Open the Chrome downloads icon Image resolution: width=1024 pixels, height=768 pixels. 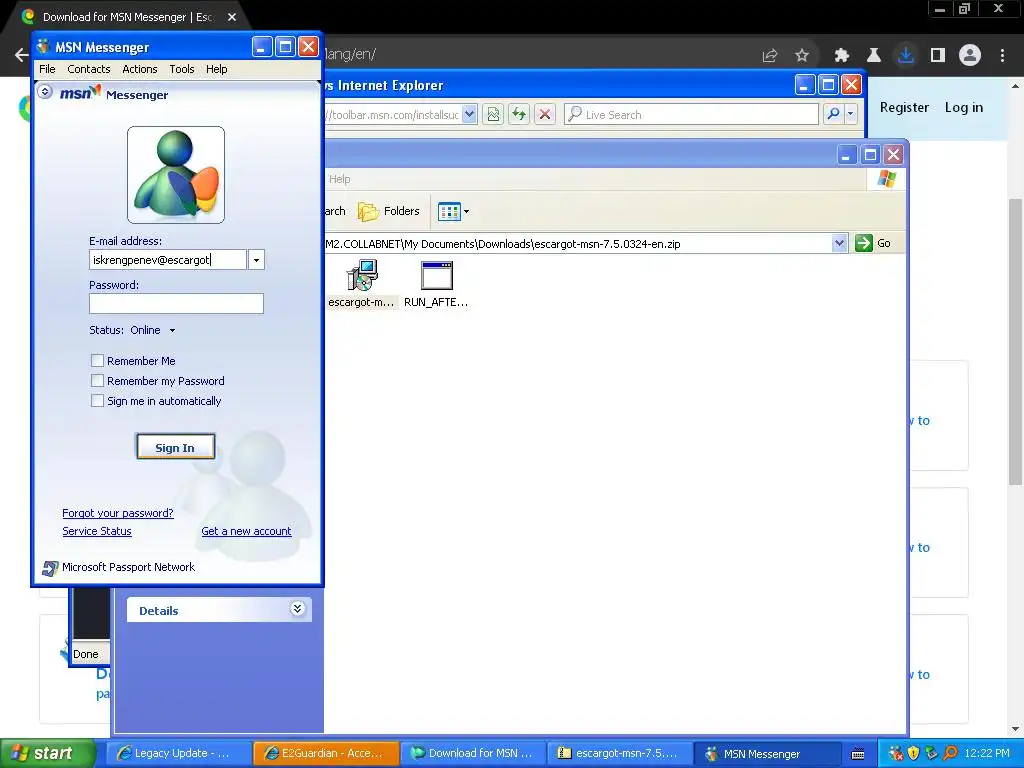(x=906, y=56)
